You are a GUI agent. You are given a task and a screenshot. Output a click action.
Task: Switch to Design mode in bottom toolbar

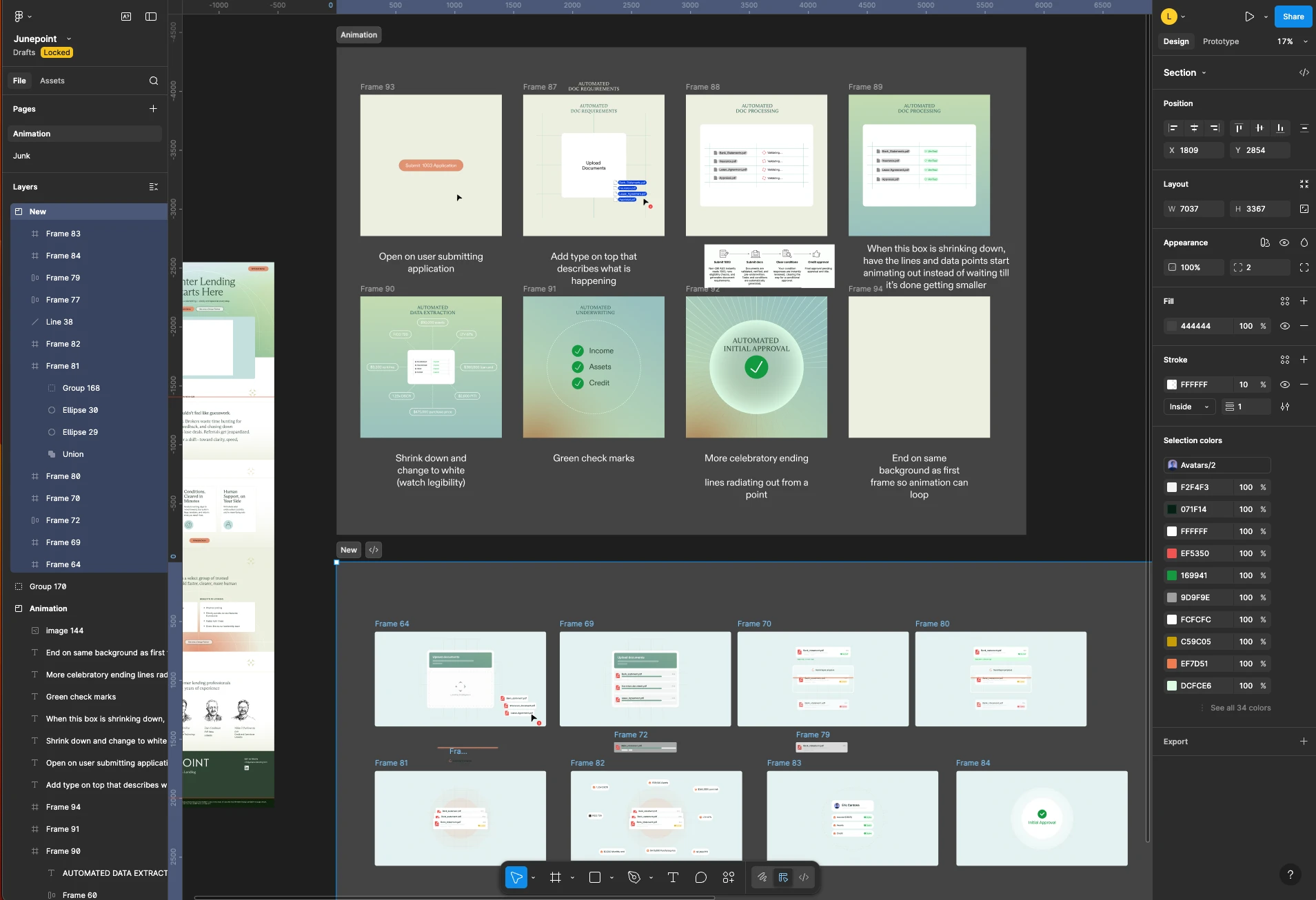783,877
